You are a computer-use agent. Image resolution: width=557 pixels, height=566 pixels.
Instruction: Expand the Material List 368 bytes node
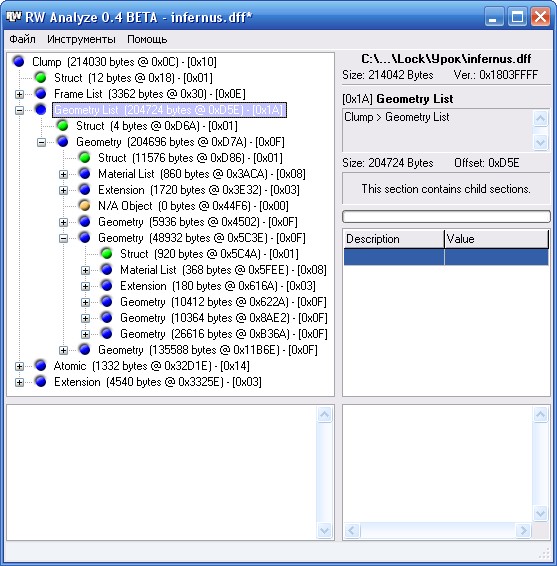pyautogui.click(x=86, y=270)
